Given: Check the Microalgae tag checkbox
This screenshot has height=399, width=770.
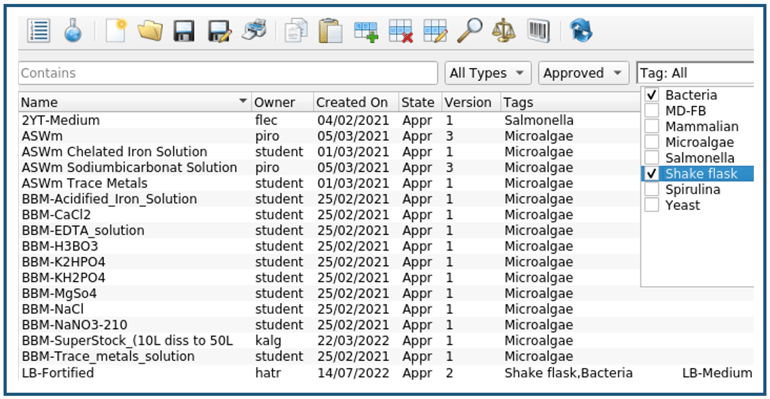Looking at the screenshot, I should 652,142.
